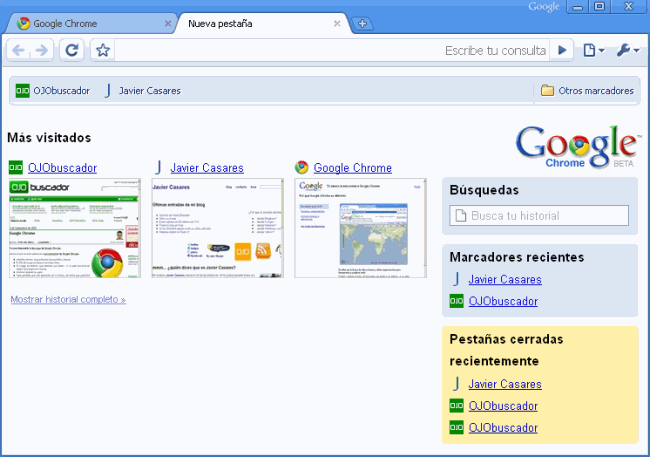Viewport: 650px width, 457px height.
Task: Open OJObuscador in Marcadores recientes
Action: 503,301
